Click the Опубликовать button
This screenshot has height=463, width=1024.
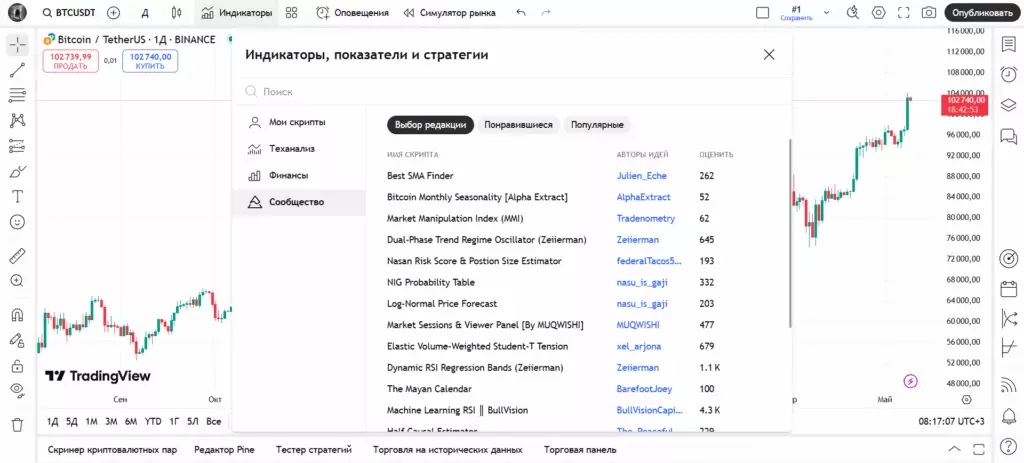click(x=982, y=12)
